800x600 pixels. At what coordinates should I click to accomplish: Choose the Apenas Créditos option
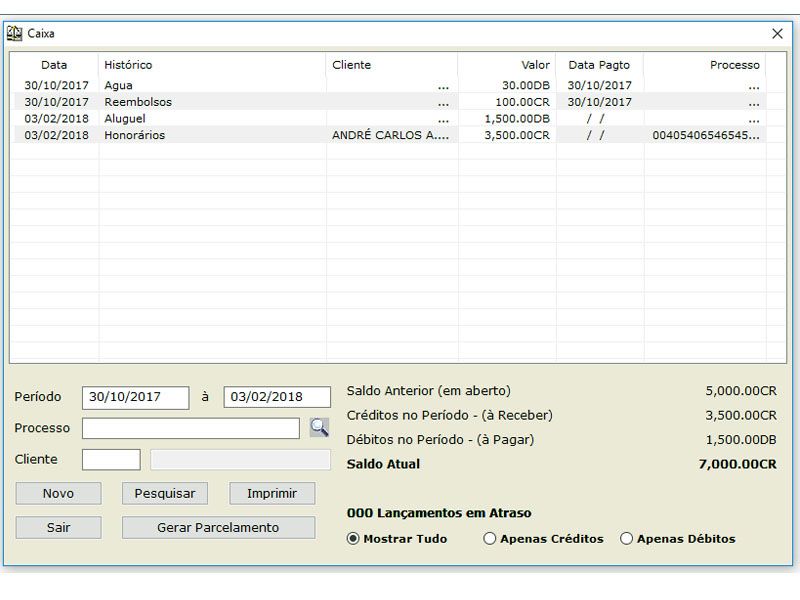(490, 539)
